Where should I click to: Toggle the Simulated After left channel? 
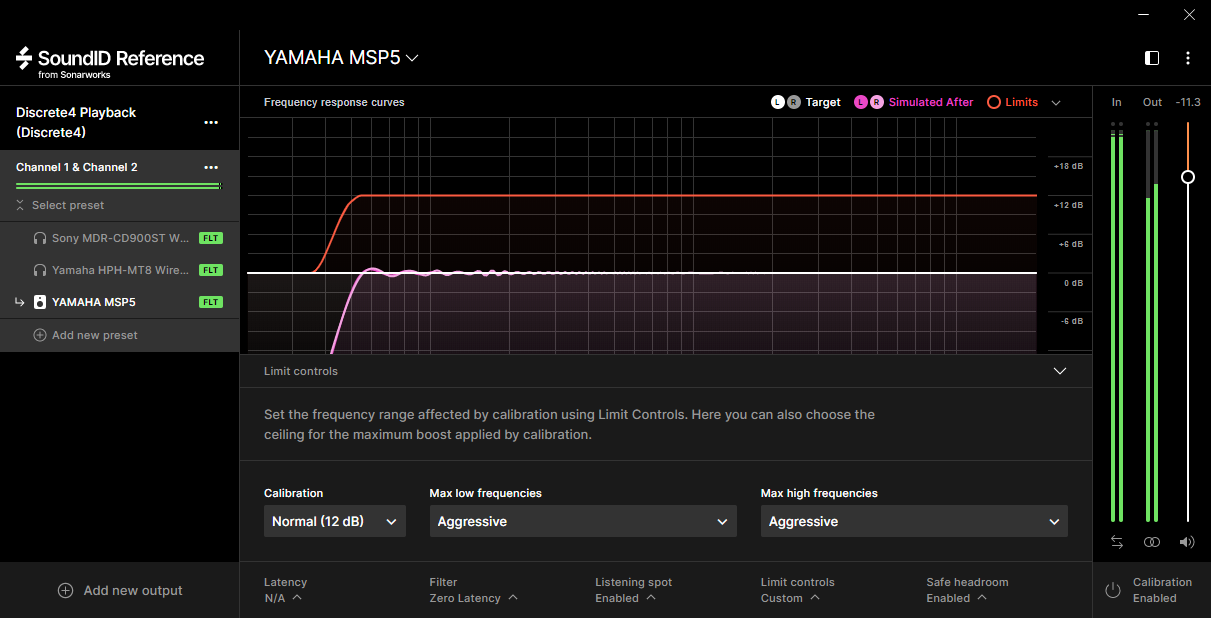pos(861,102)
